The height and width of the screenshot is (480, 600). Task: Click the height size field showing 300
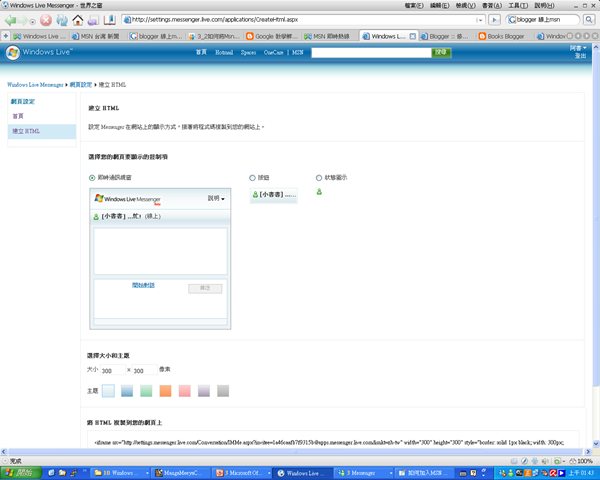pyautogui.click(x=145, y=370)
